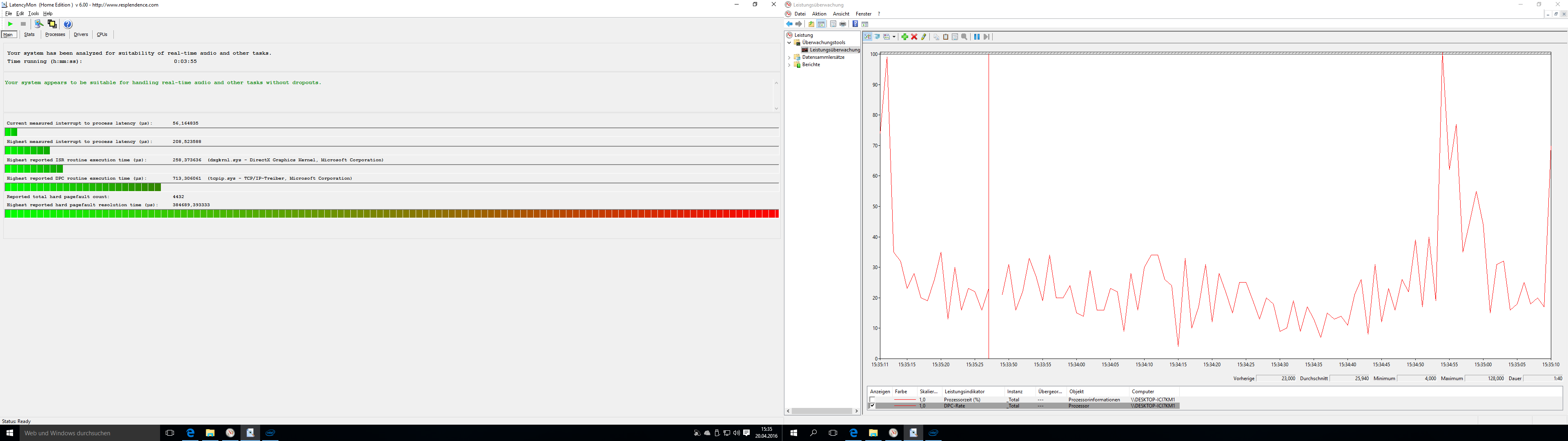Toggle the current activity graph view button

tap(867, 37)
